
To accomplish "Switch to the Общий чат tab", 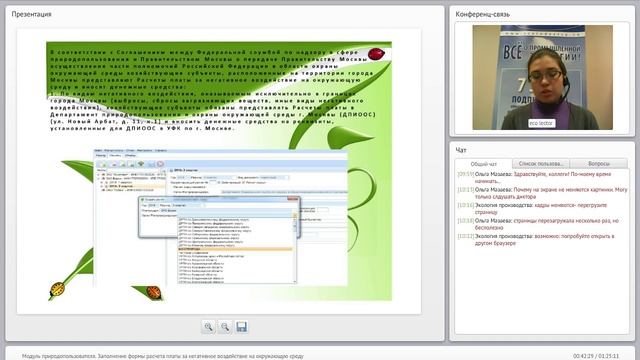I will click(x=484, y=164).
